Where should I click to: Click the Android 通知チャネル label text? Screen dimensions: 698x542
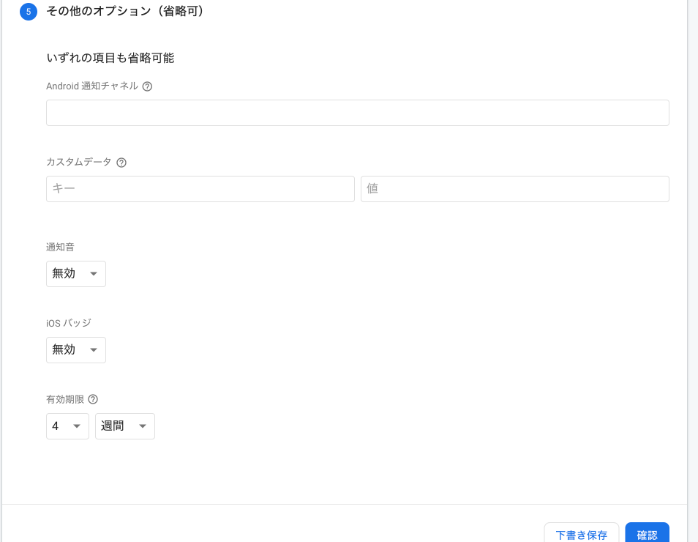[x=92, y=86]
